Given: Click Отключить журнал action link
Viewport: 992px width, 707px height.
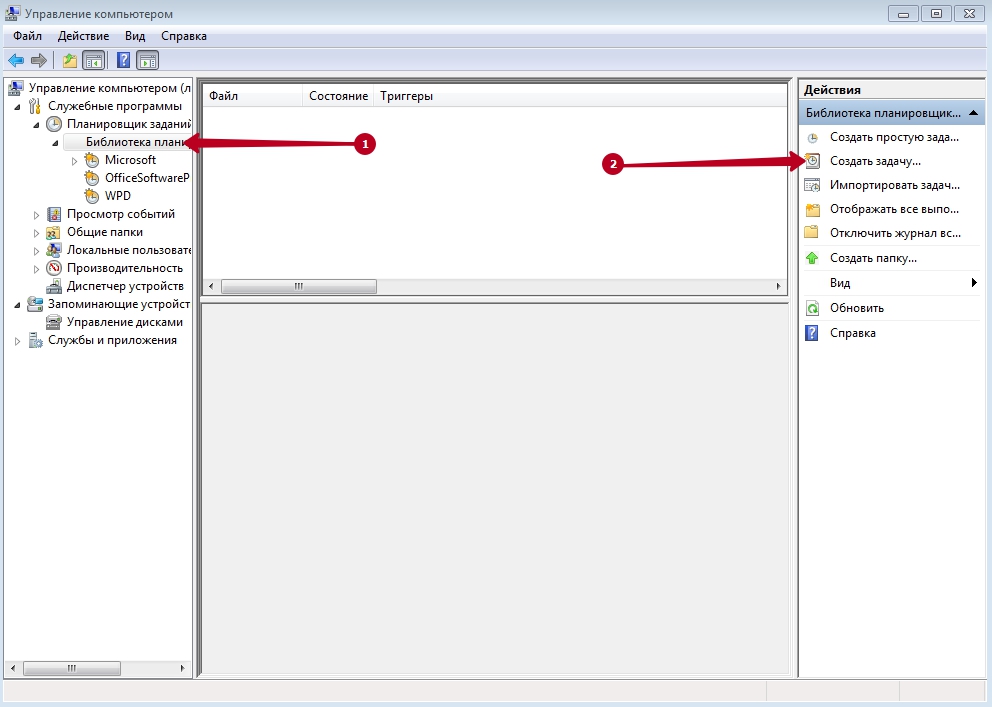Looking at the screenshot, I should pyautogui.click(x=895, y=233).
